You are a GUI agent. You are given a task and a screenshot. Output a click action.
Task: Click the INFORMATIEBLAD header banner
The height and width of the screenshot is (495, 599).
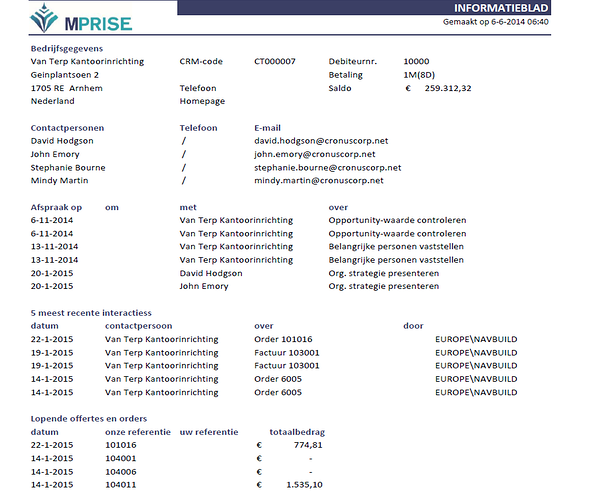(x=364, y=8)
